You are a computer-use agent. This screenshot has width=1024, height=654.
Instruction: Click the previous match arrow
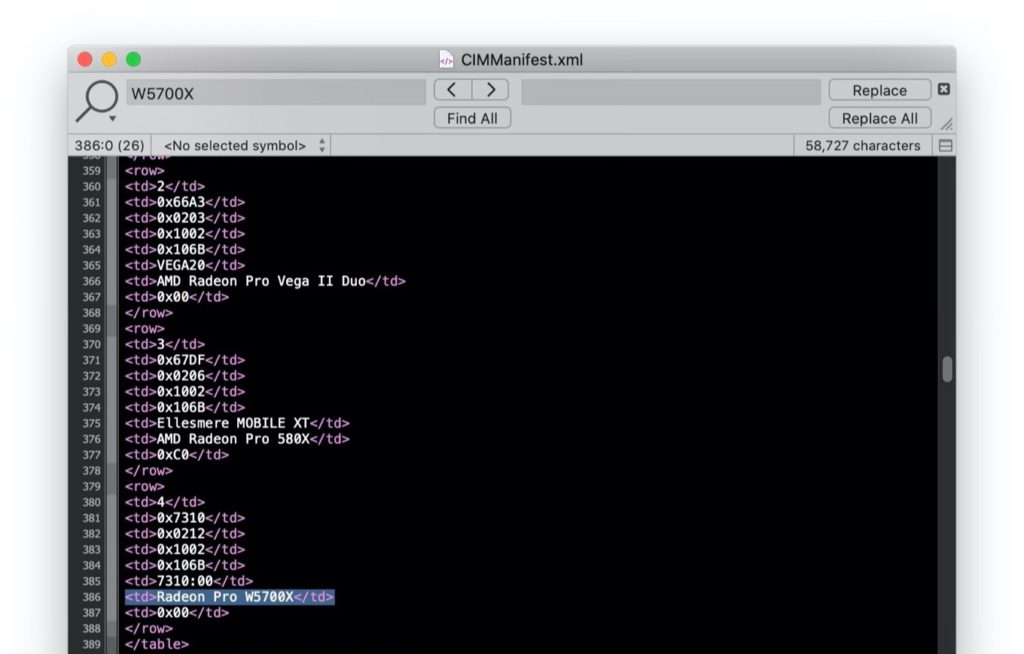coord(452,89)
